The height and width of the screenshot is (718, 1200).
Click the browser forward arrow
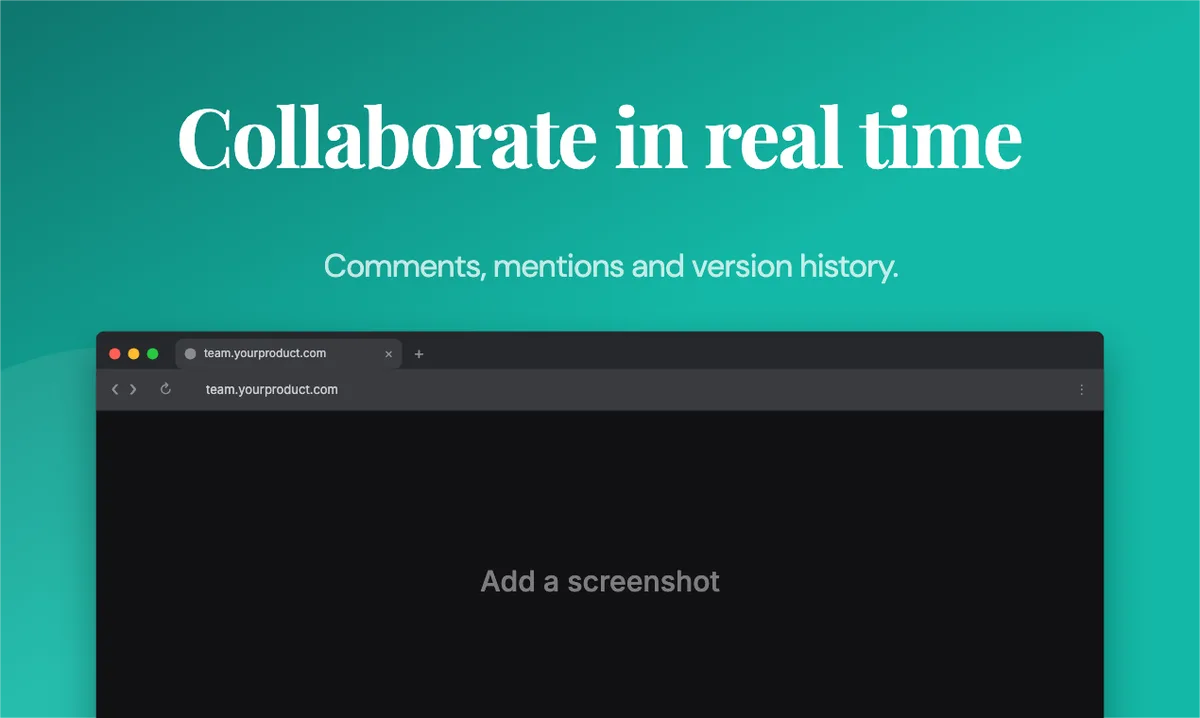[133, 389]
